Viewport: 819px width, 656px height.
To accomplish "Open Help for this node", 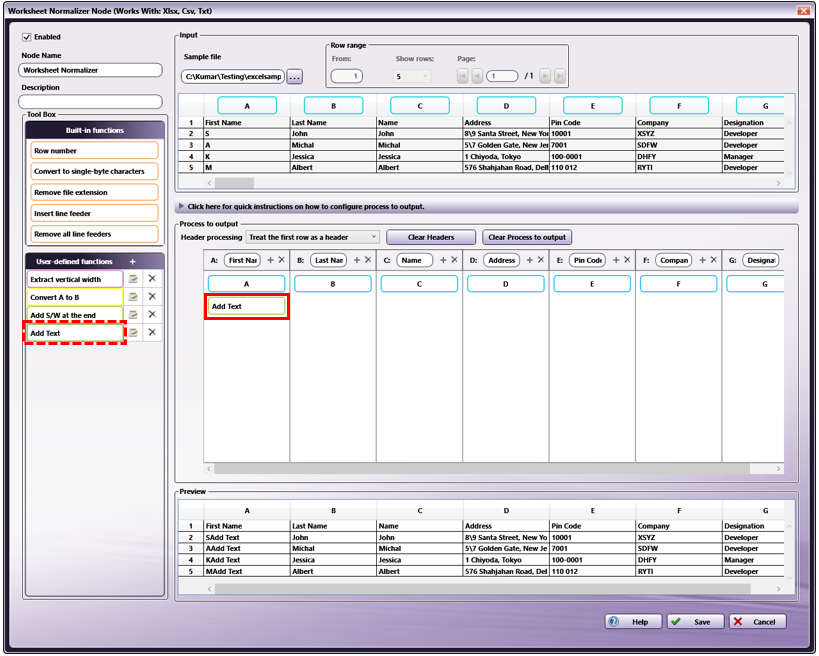I will pyautogui.click(x=633, y=622).
